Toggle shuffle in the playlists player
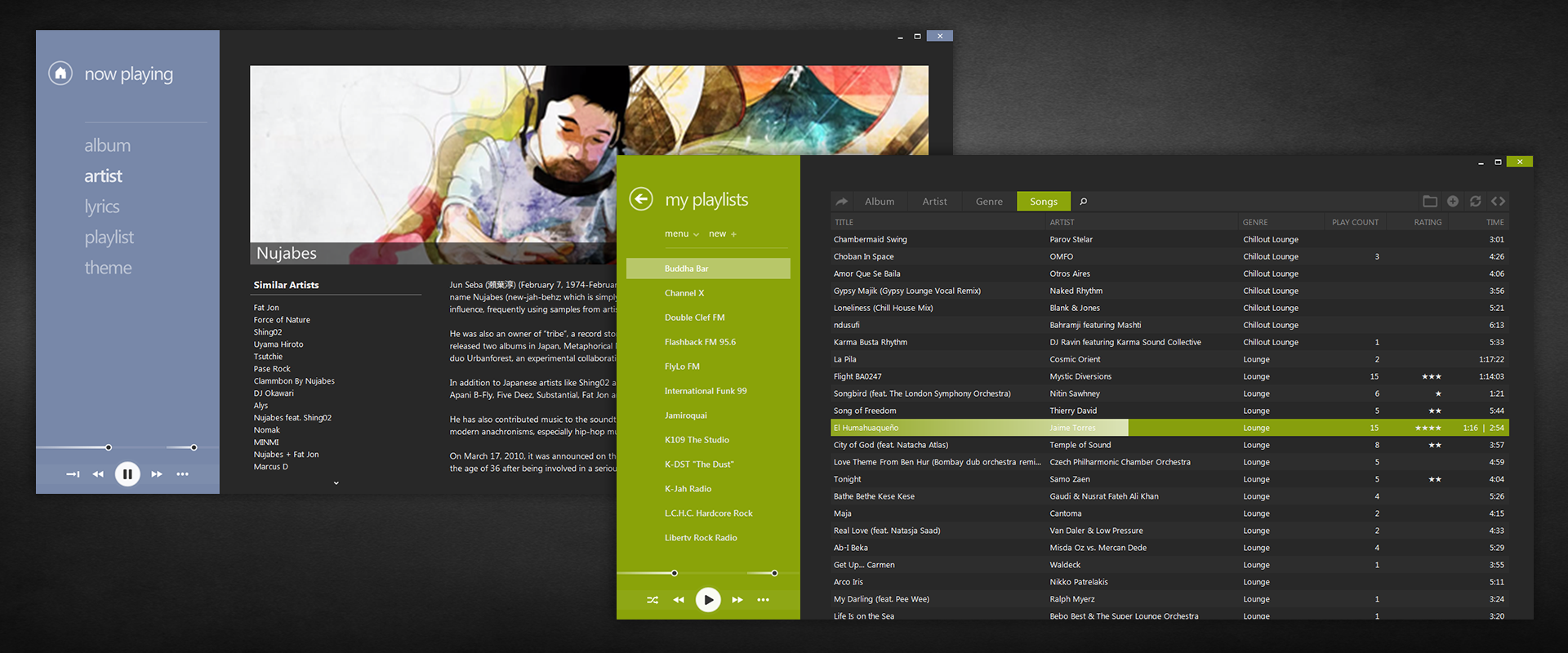 click(653, 600)
